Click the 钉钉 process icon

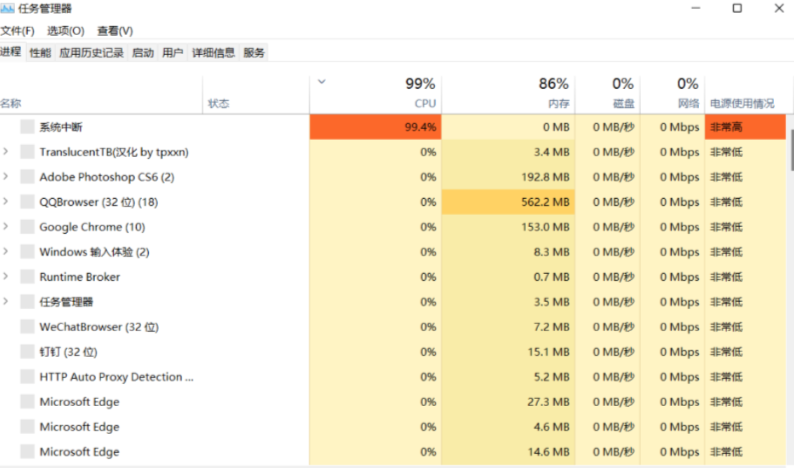pos(28,352)
